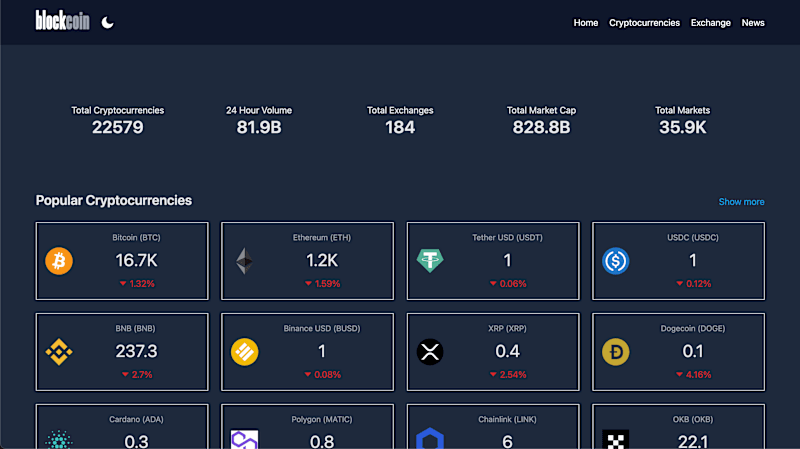Click the XRP black X icon
The image size is (800, 449).
(x=430, y=352)
